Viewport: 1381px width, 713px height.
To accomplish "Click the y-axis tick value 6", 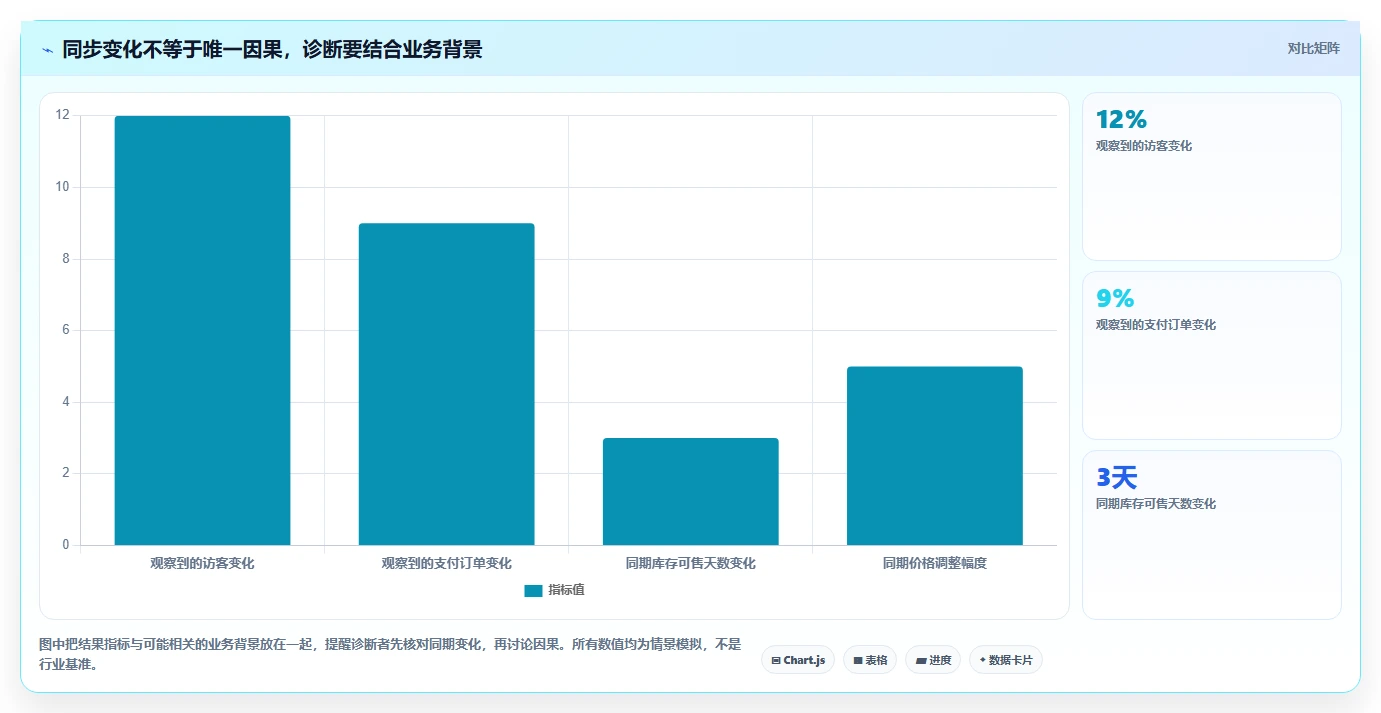I will click(x=66, y=330).
